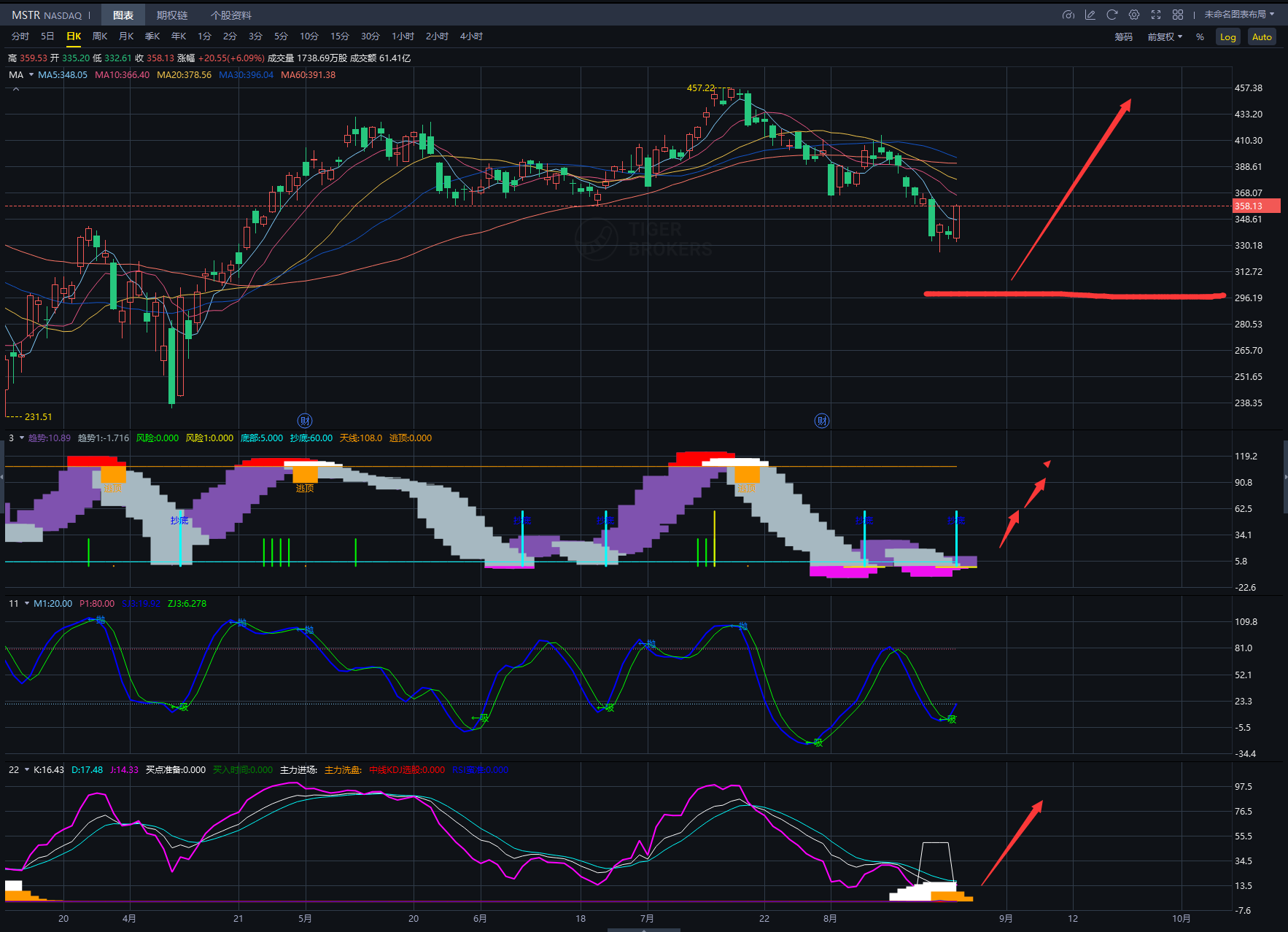This screenshot has width=1288, height=932.
Task: Toggle the 筹码 chip distribution view
Action: click(1124, 37)
